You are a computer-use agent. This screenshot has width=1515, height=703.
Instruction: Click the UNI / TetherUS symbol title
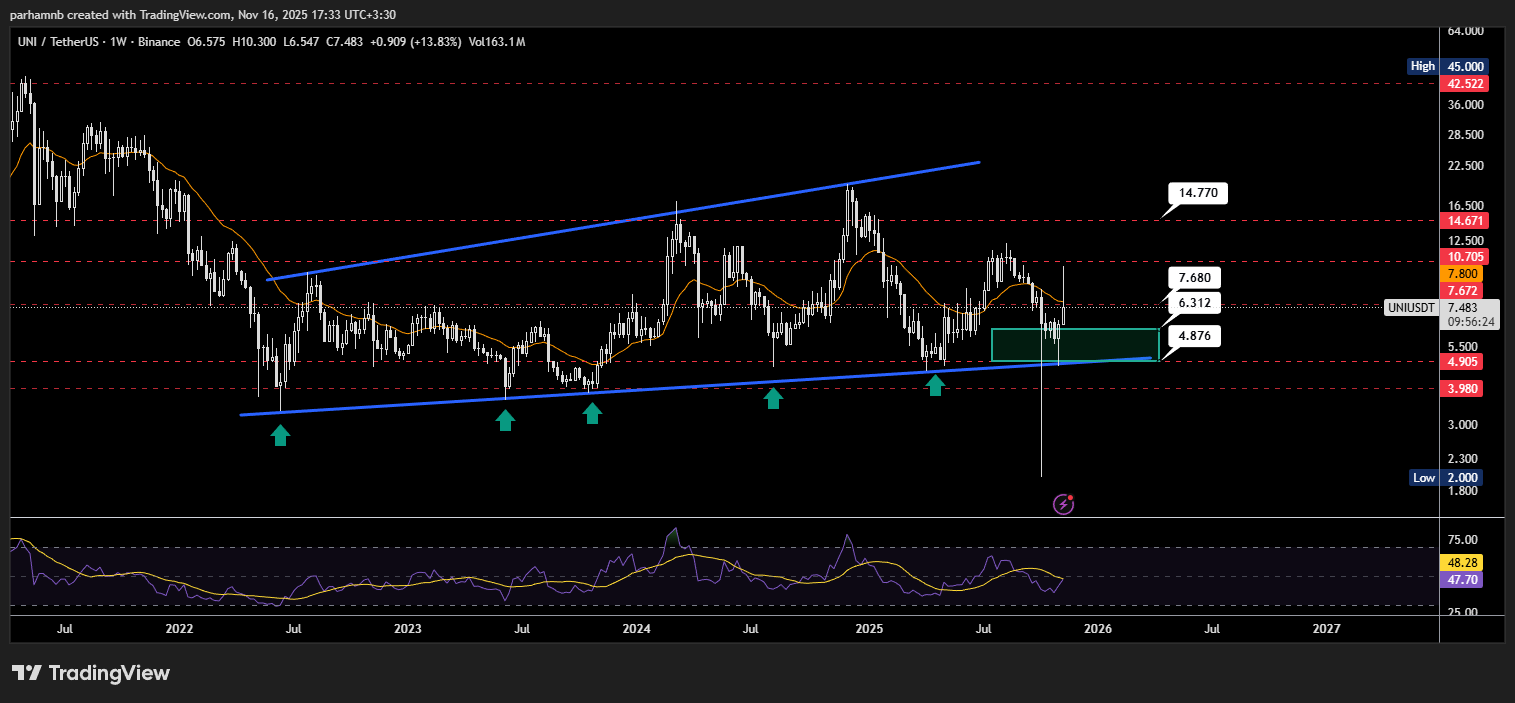pyautogui.click(x=63, y=41)
